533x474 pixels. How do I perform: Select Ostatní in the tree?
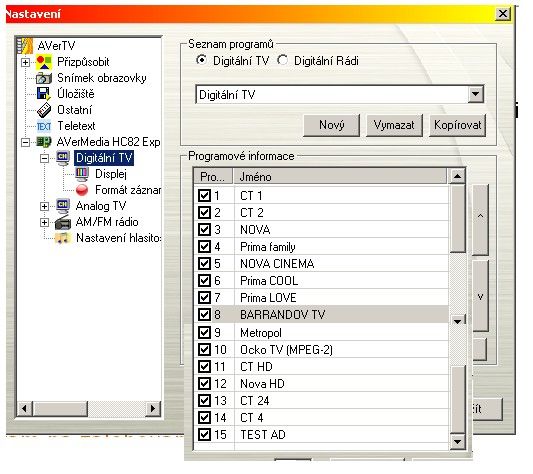(74, 110)
